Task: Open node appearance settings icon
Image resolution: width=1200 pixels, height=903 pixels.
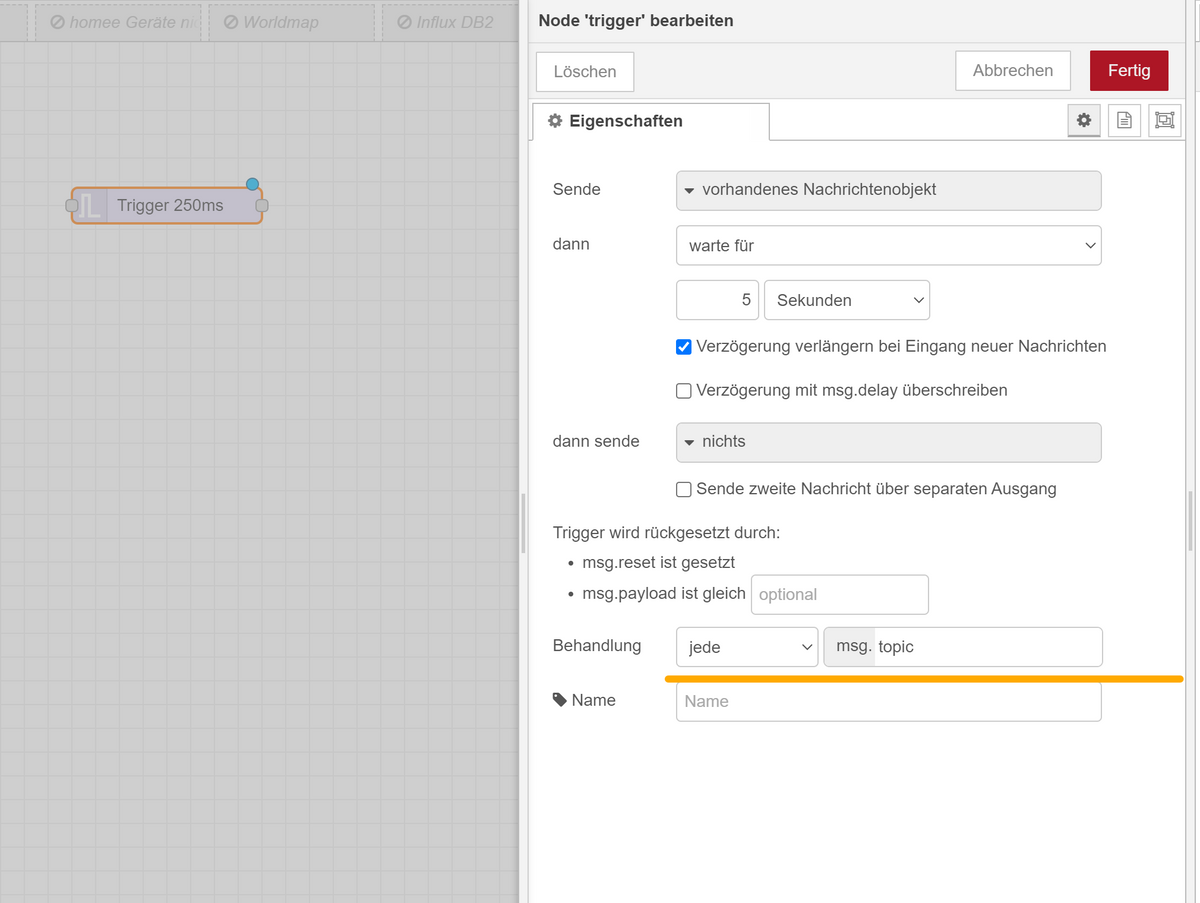Action: point(1164,120)
